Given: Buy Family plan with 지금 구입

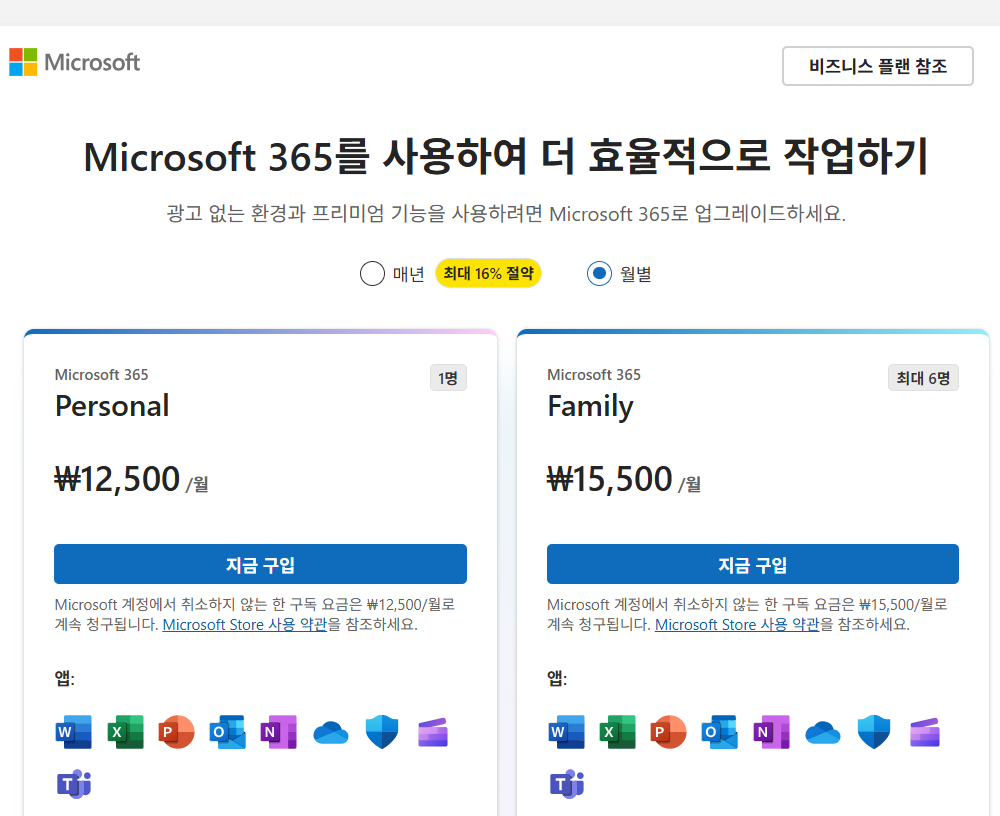Looking at the screenshot, I should pyautogui.click(x=753, y=564).
